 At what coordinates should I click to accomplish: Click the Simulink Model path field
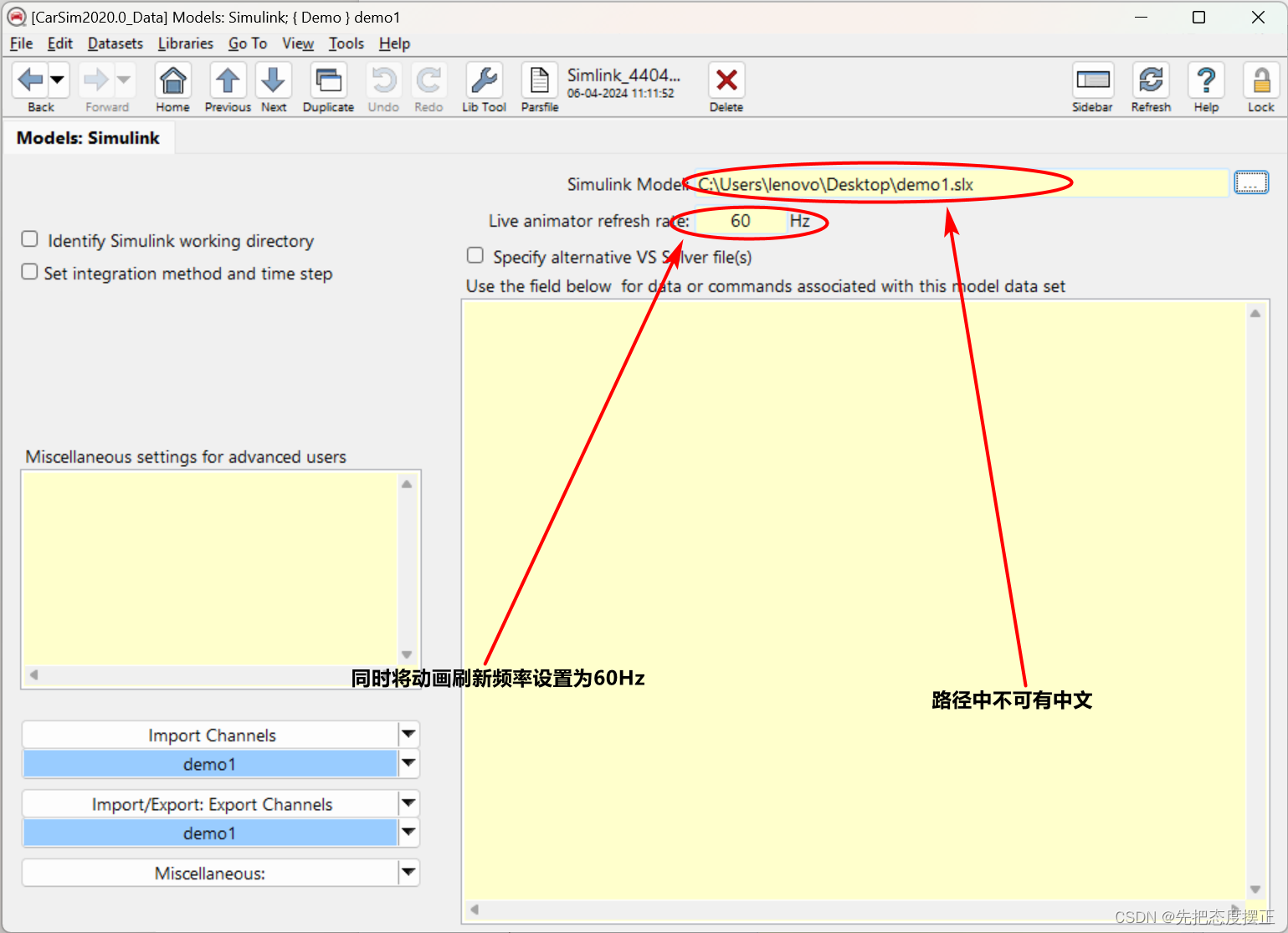point(961,184)
